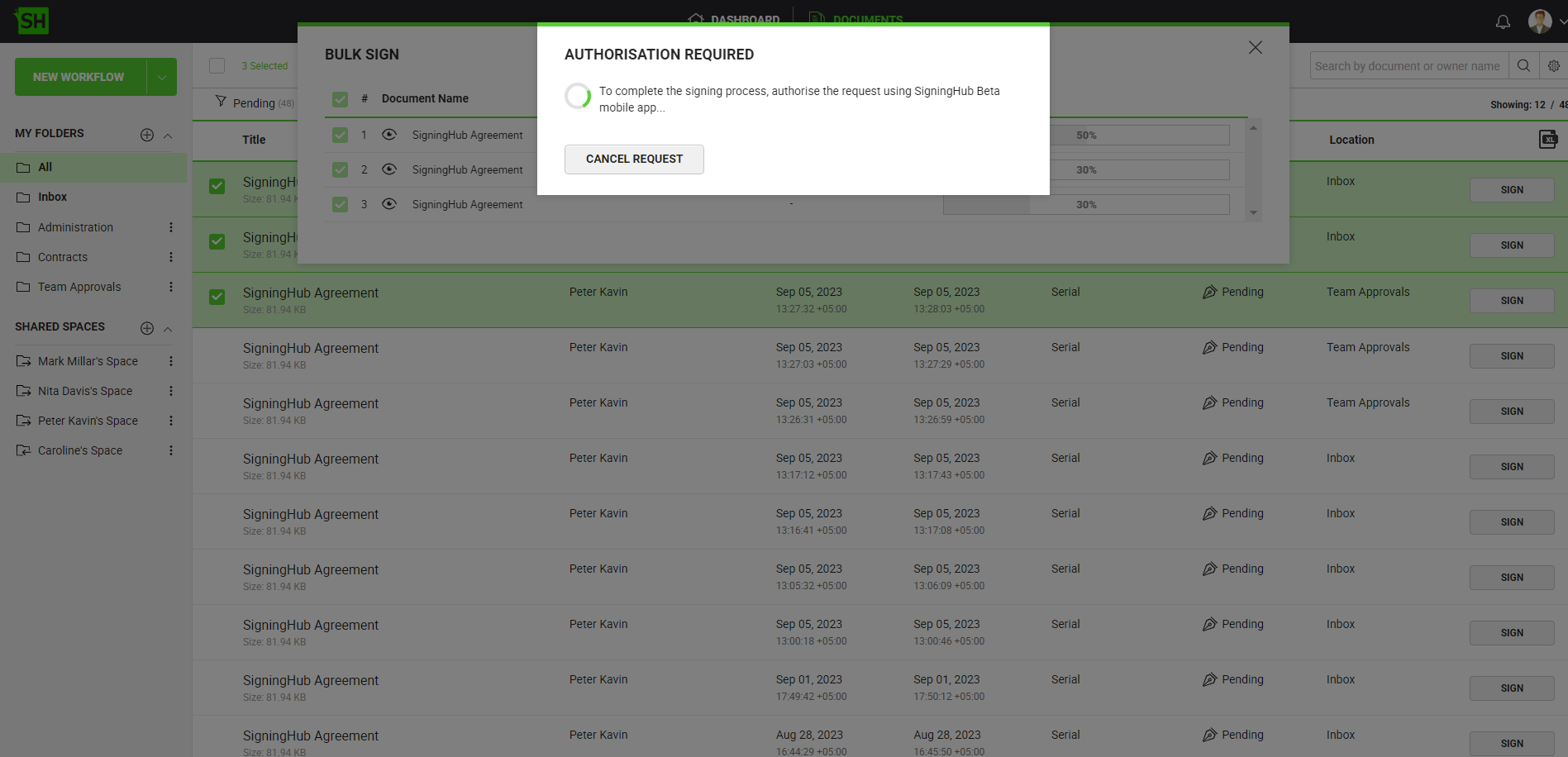Screen dimensions: 1568x757
Task: Click the Cancel Request button
Action: [x=634, y=159]
